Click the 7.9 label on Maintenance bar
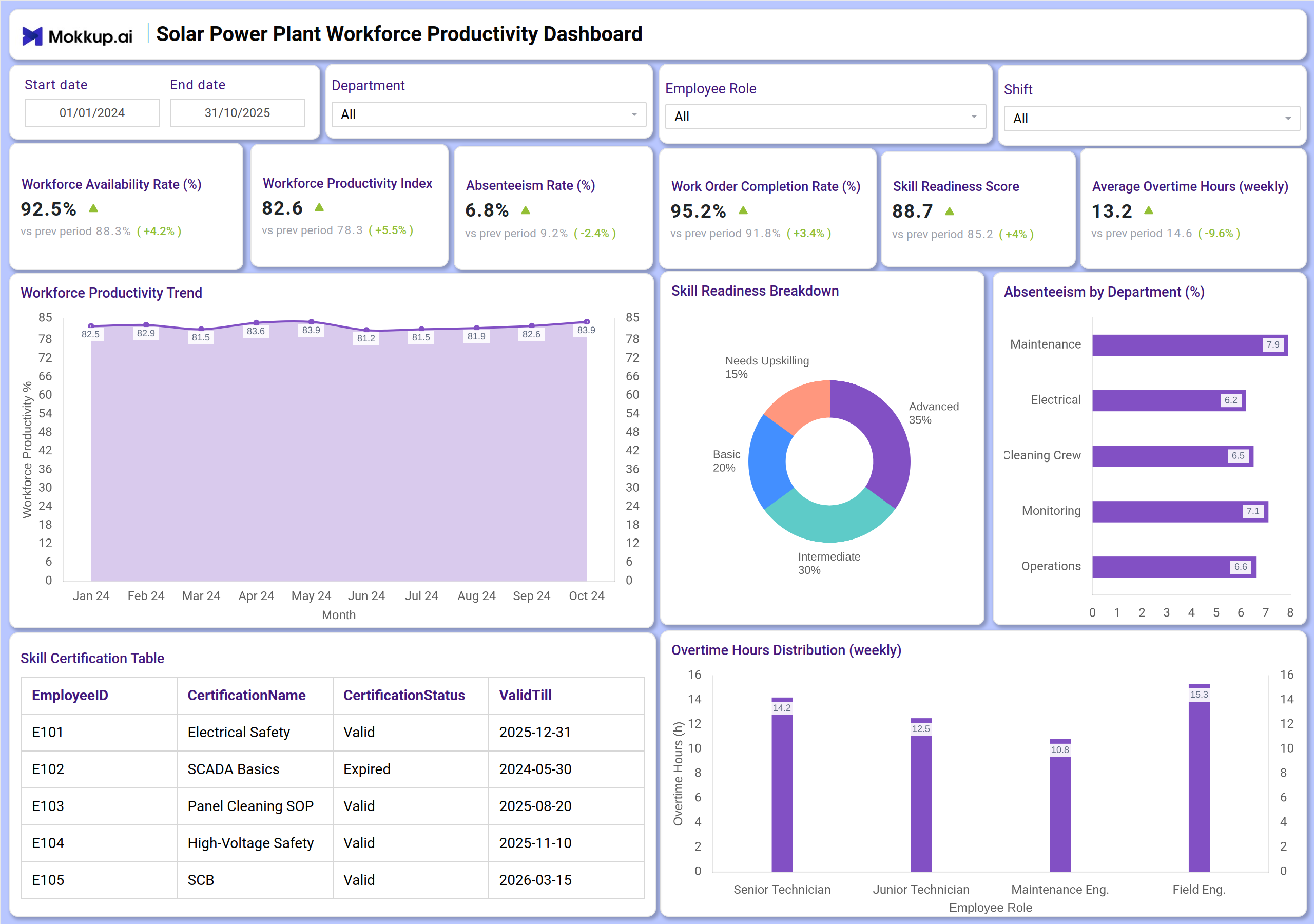The width and height of the screenshot is (1314, 924). point(1273,344)
